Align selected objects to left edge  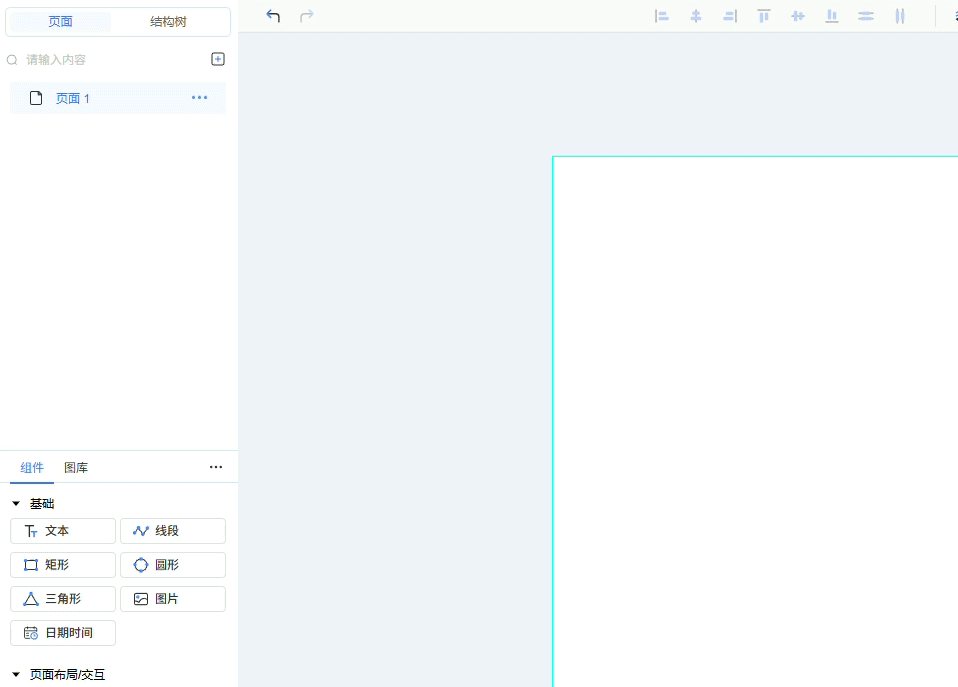coord(662,16)
